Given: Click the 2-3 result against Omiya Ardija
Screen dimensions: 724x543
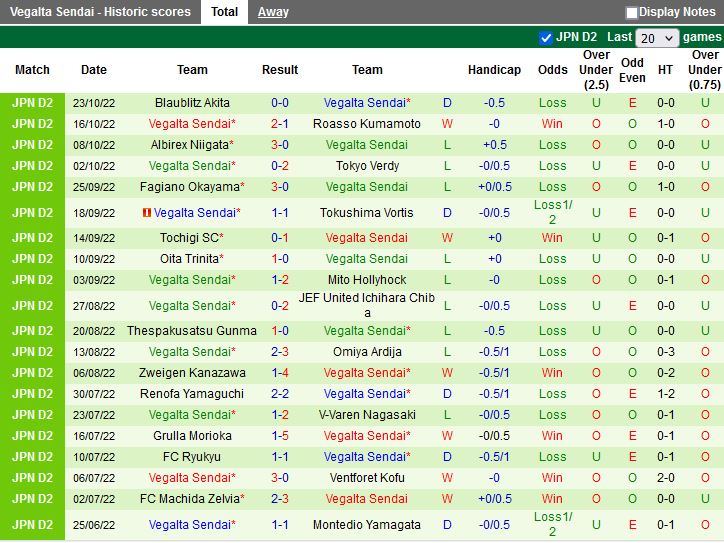Looking at the screenshot, I should (280, 351).
